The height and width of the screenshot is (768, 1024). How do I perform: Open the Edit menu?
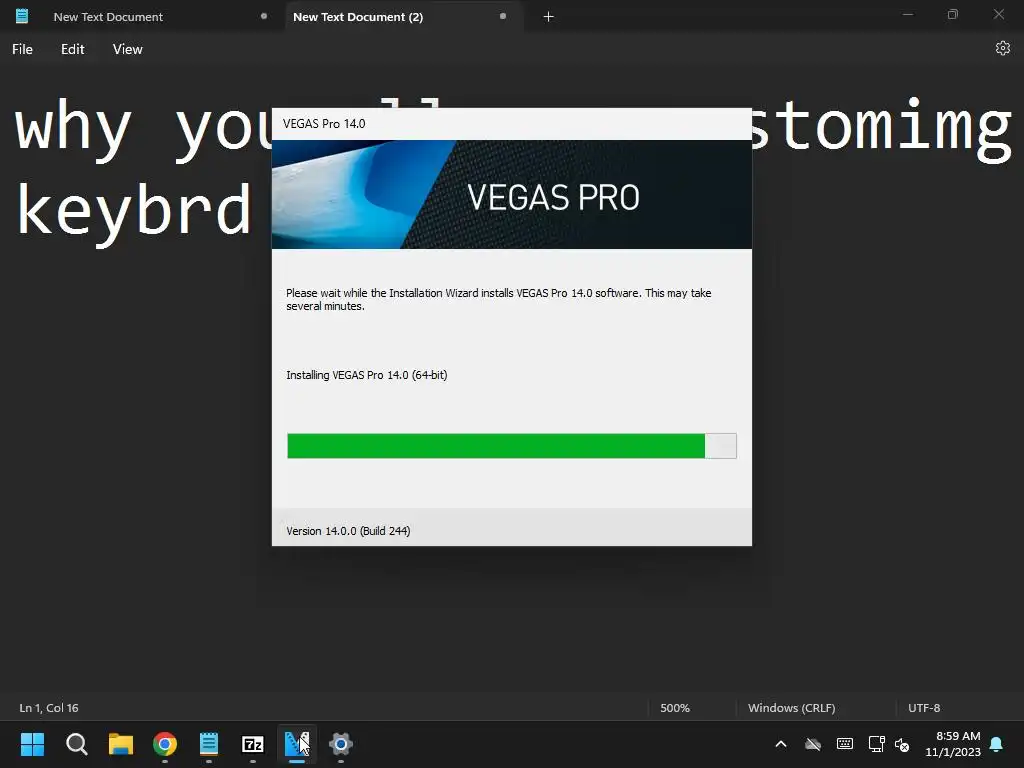click(x=72, y=50)
